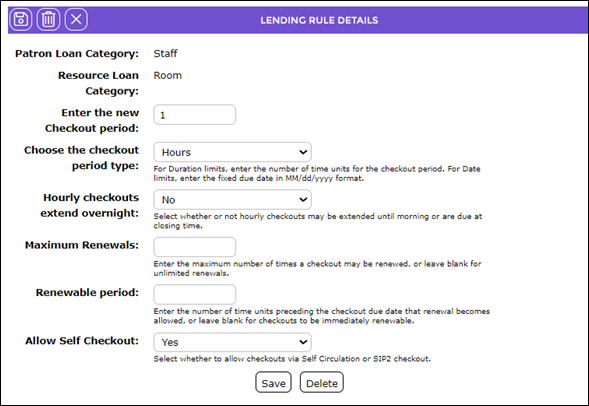Click the save disk icon in header
The height and width of the screenshot is (406, 589).
[x=21, y=20]
